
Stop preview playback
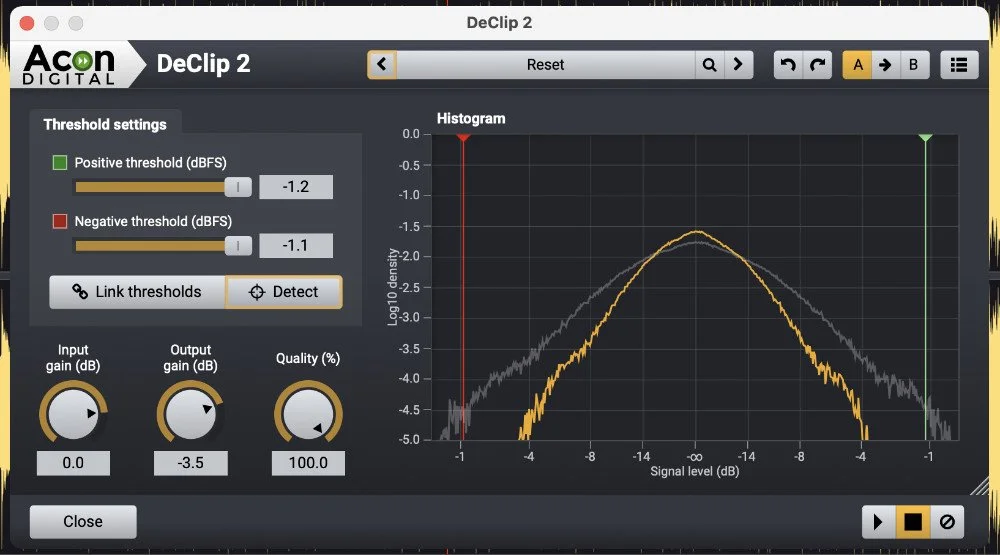(x=913, y=522)
